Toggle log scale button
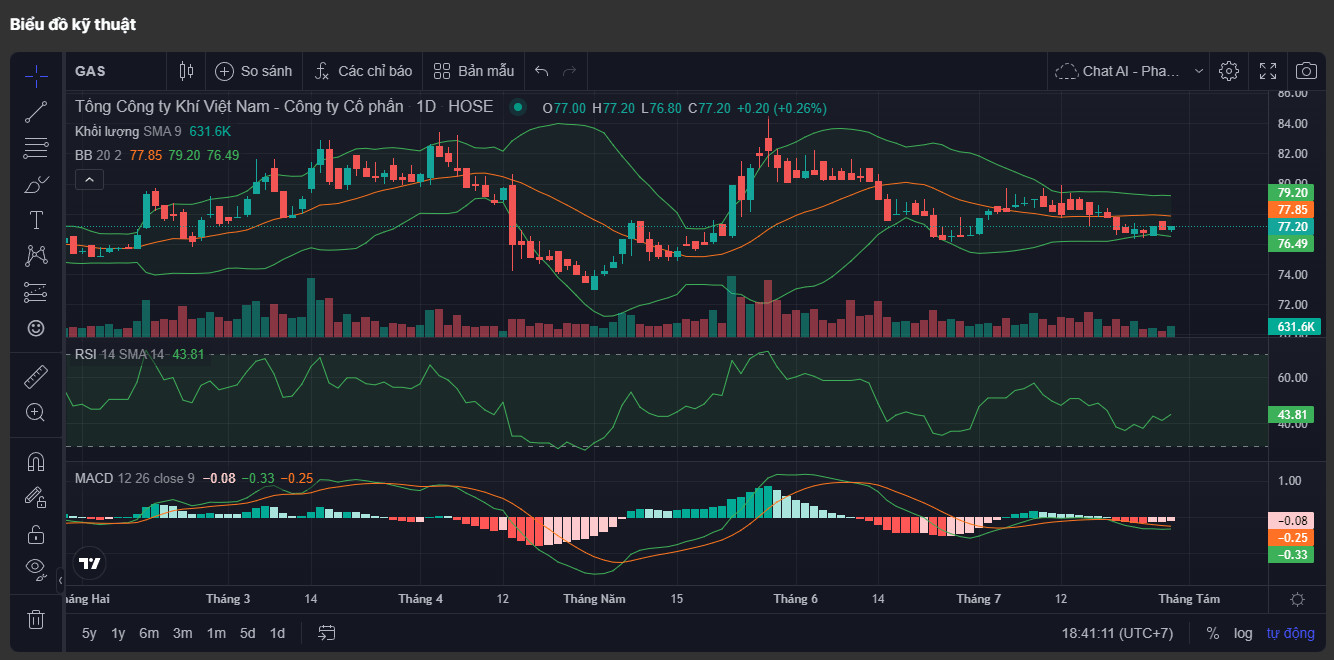 coord(1242,633)
